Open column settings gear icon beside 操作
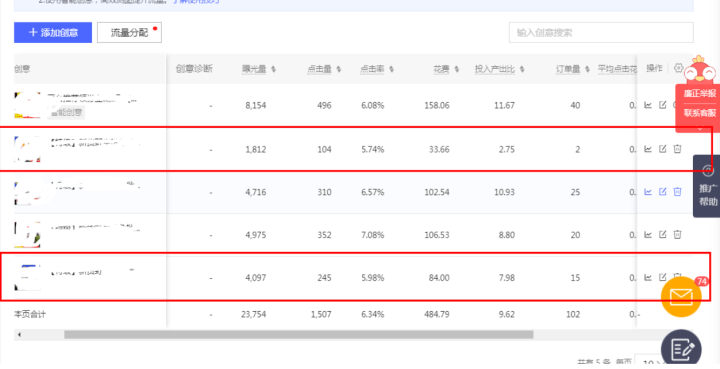Image resolution: width=720 pixels, height=369 pixels. point(679,68)
